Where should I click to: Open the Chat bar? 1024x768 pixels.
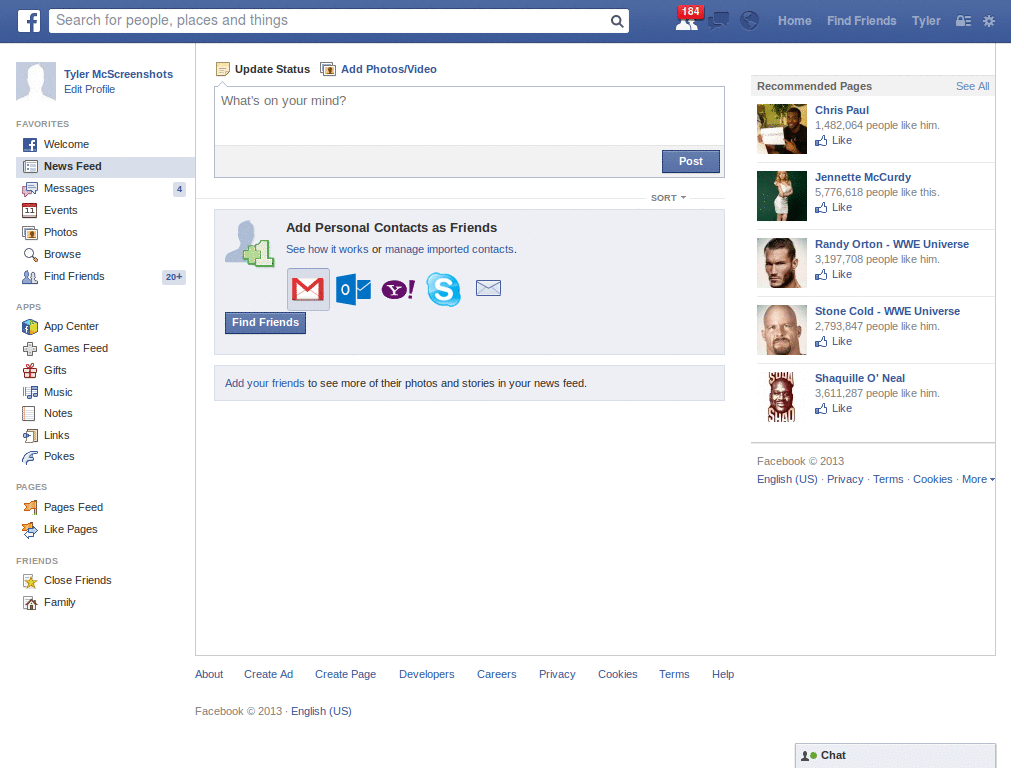pyautogui.click(x=895, y=756)
